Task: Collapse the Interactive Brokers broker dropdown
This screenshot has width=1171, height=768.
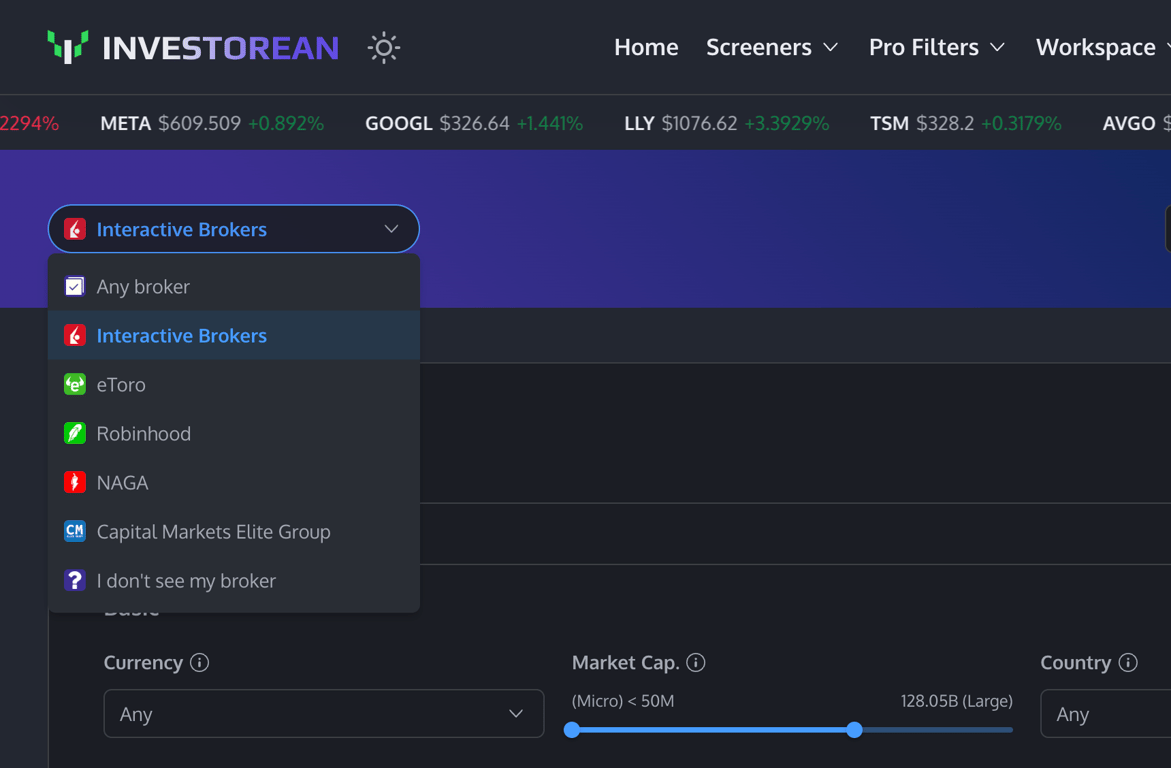Action: coord(234,229)
